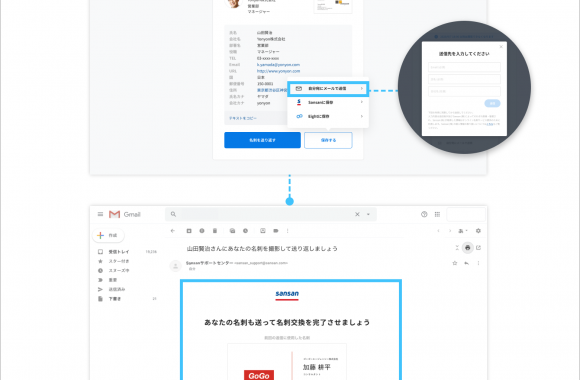Open the message three-dot options menu
This screenshot has width=580, height=380.
pyautogui.click(x=478, y=263)
